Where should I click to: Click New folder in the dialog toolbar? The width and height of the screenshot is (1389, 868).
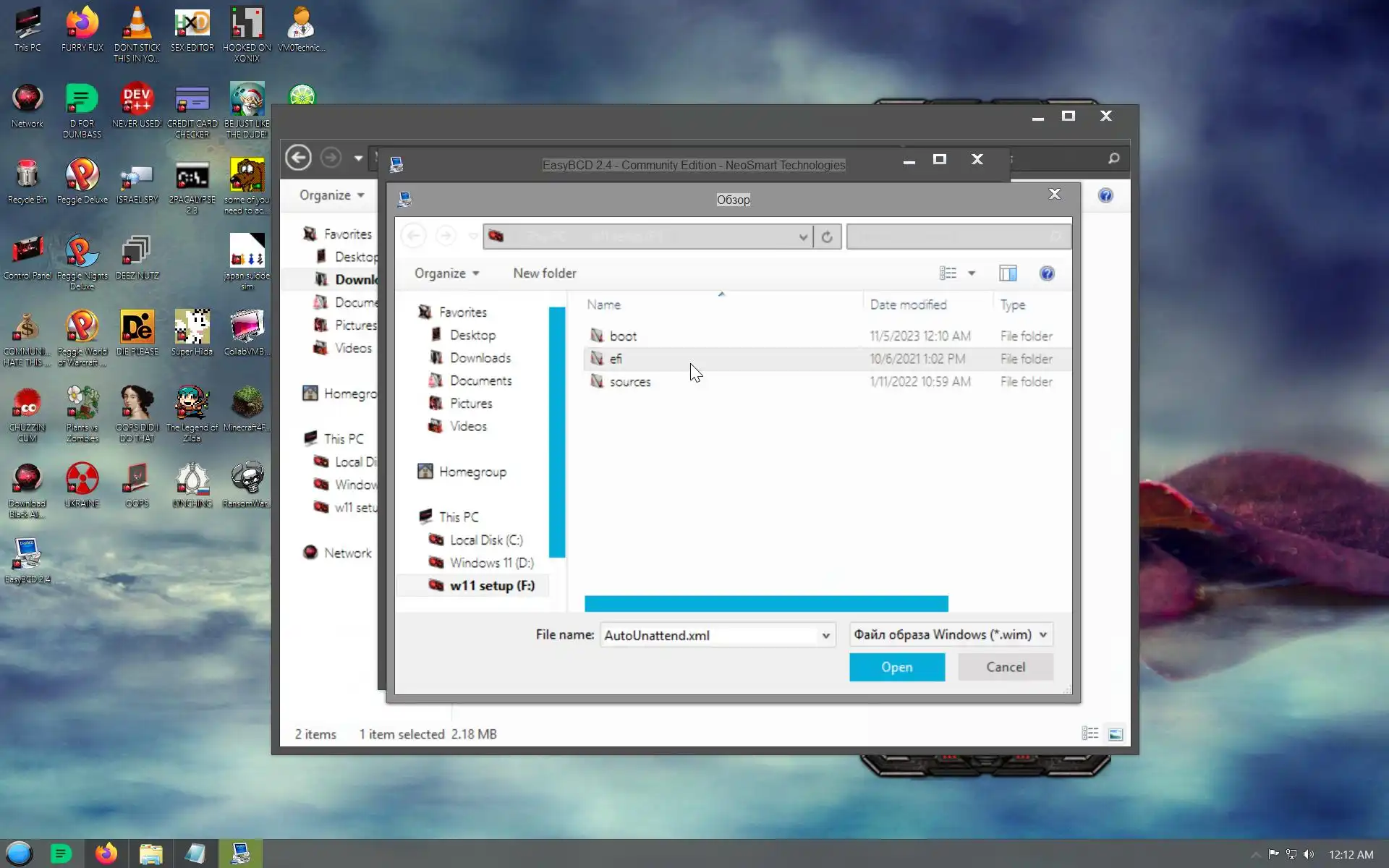tap(544, 273)
